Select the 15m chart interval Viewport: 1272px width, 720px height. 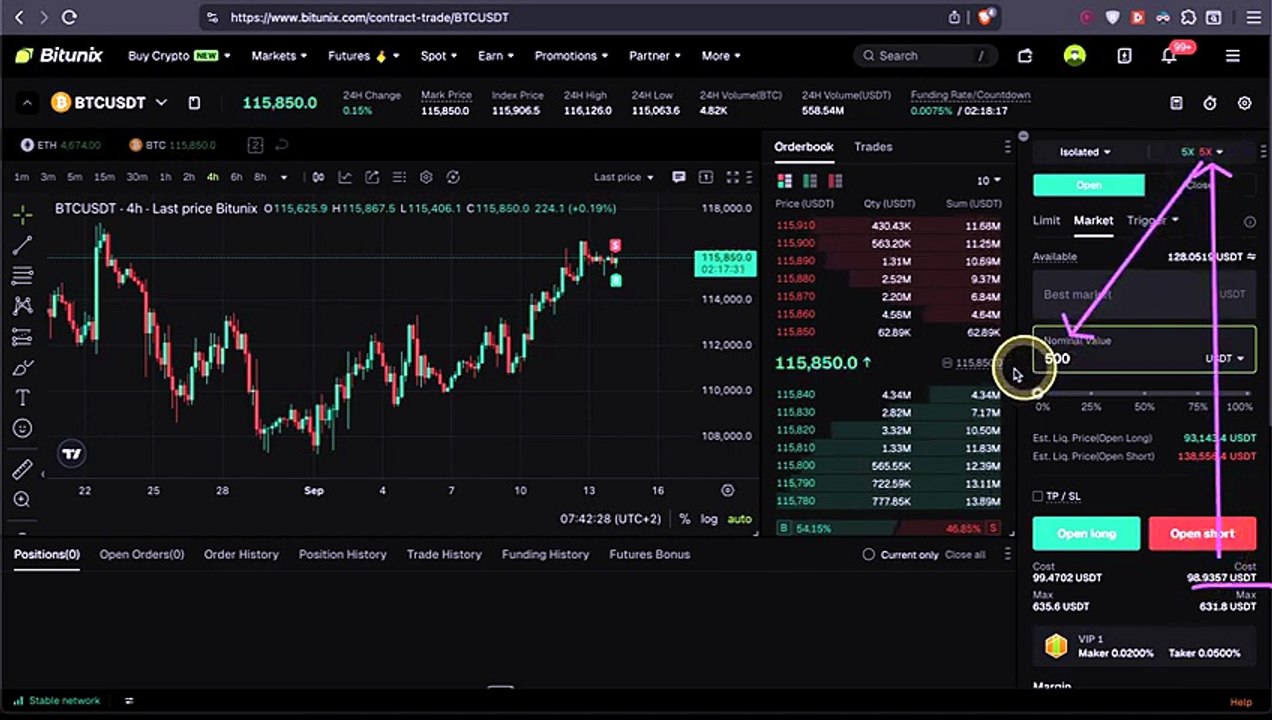tap(104, 177)
